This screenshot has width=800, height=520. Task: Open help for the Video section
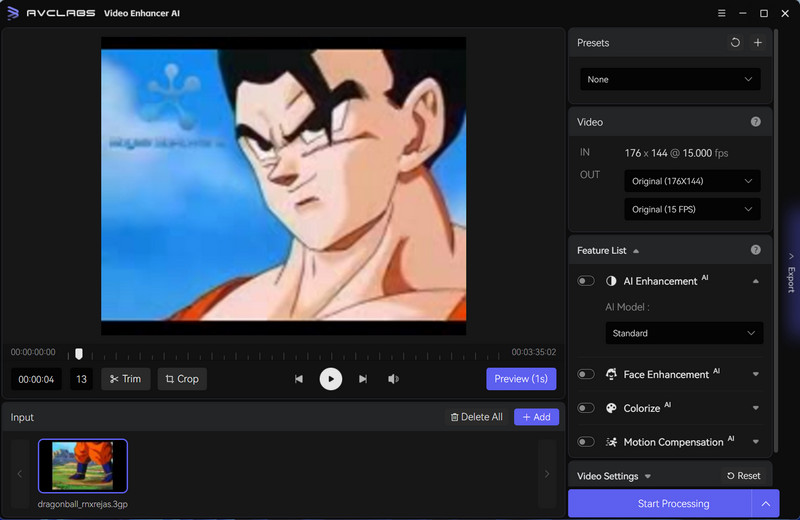pos(756,122)
